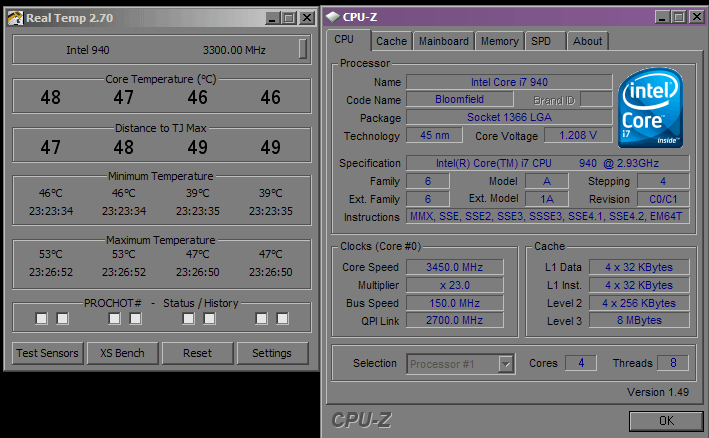
Task: Click the 3300.00 MHz reading in Real Temp
Action: 234,50
